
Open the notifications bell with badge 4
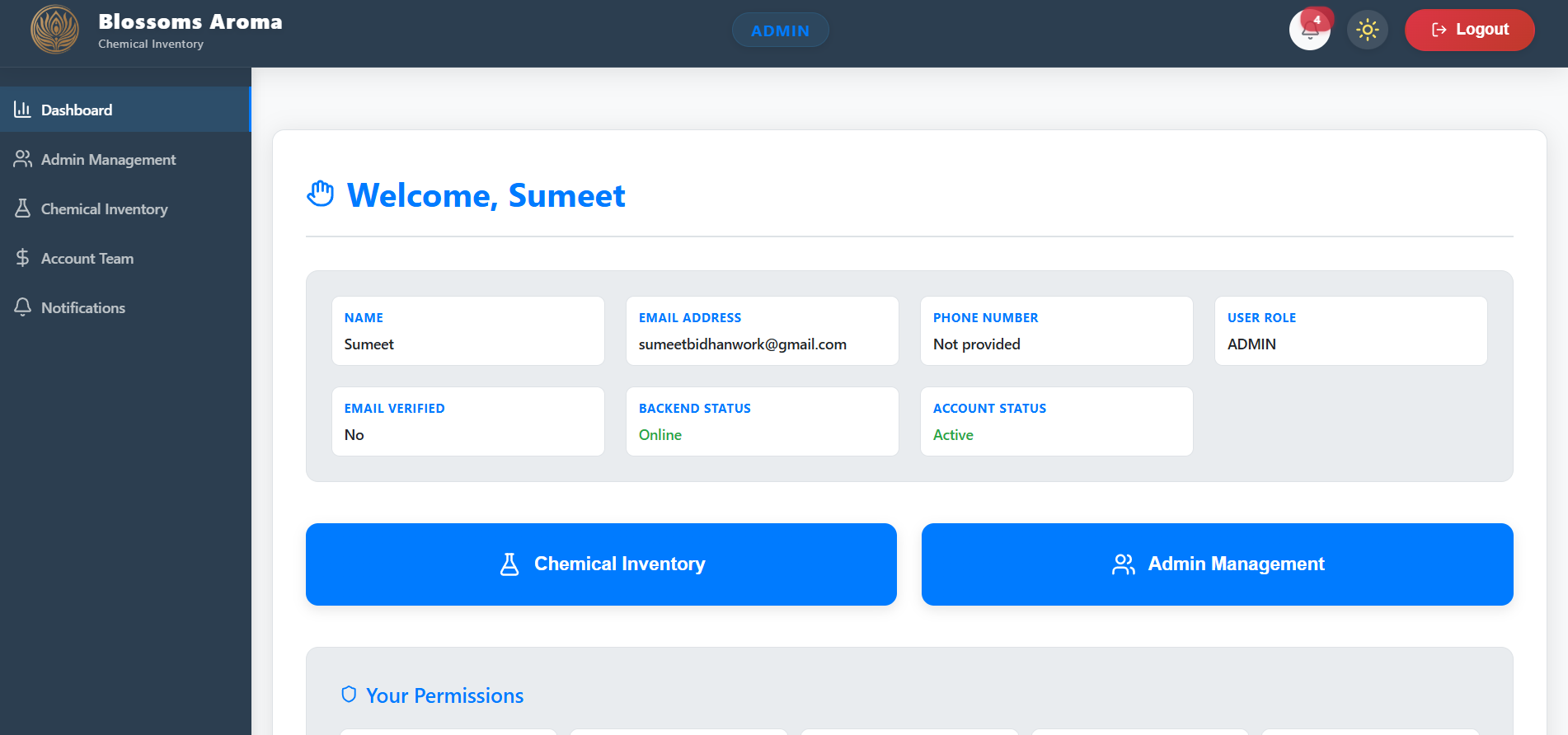1310,30
